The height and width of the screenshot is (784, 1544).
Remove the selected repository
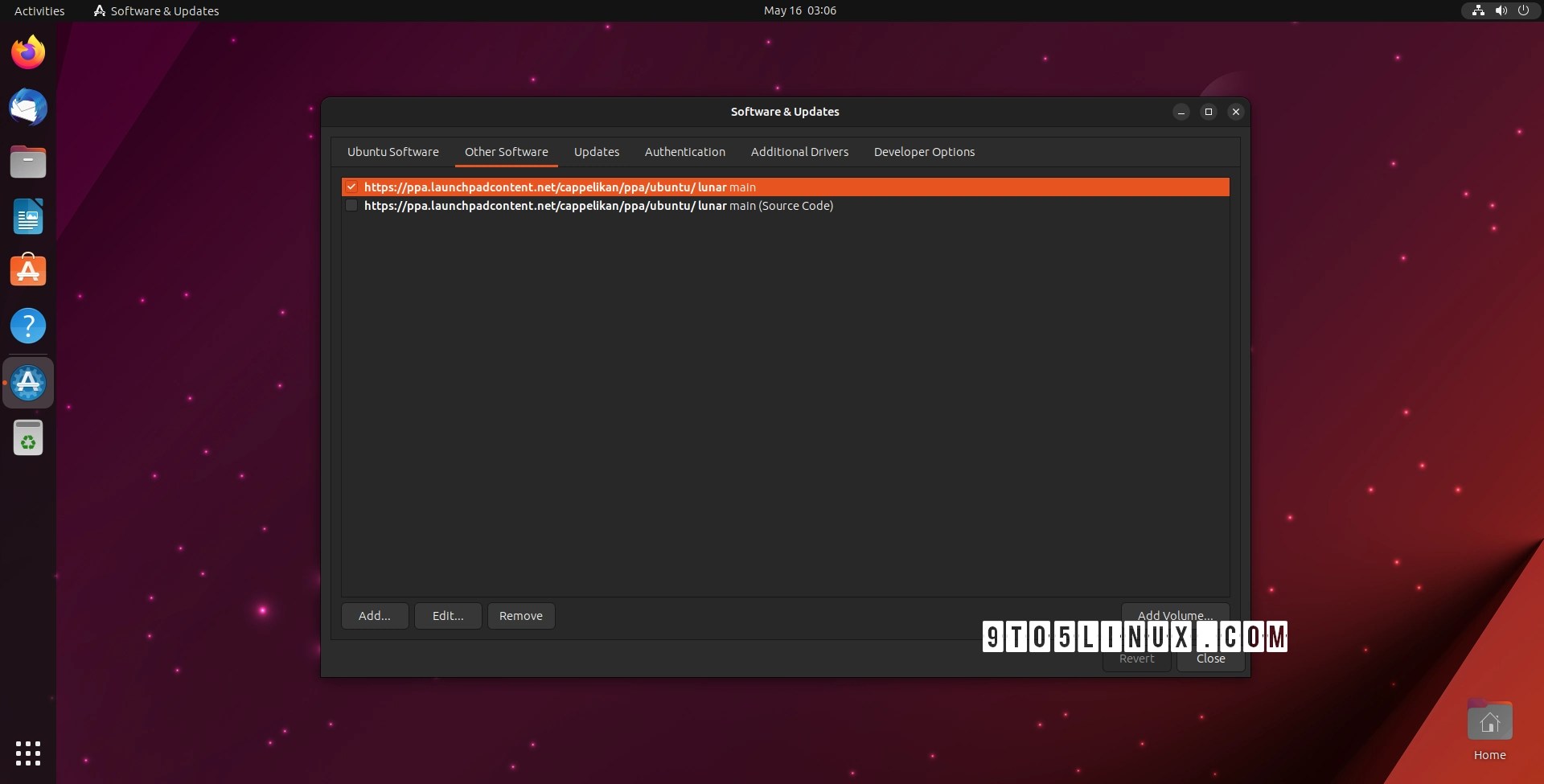(521, 616)
